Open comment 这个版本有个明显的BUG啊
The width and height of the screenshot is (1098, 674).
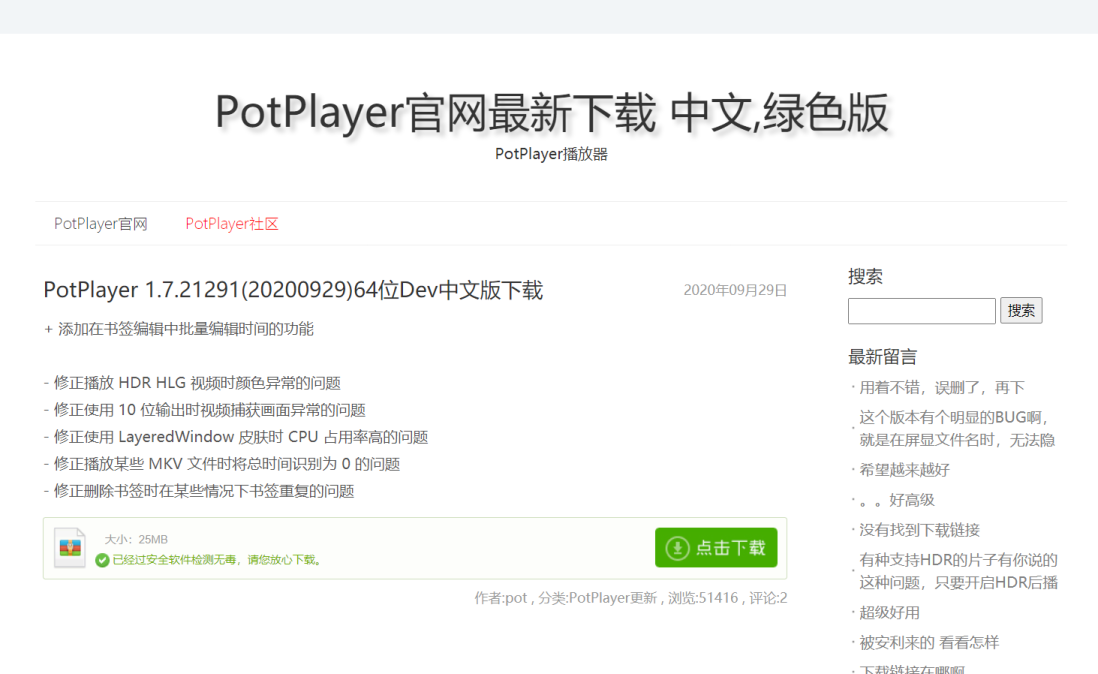[957, 428]
